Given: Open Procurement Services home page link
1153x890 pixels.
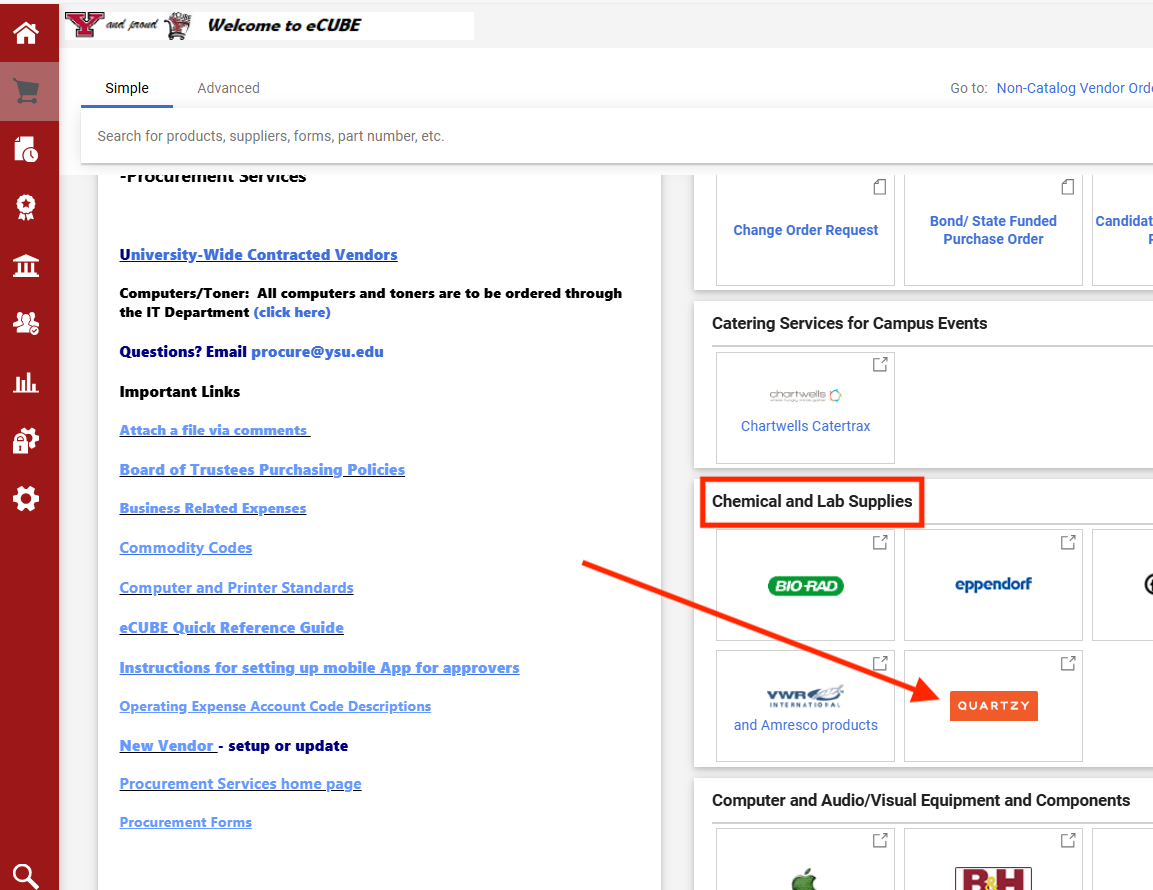Looking at the screenshot, I should click(x=240, y=784).
